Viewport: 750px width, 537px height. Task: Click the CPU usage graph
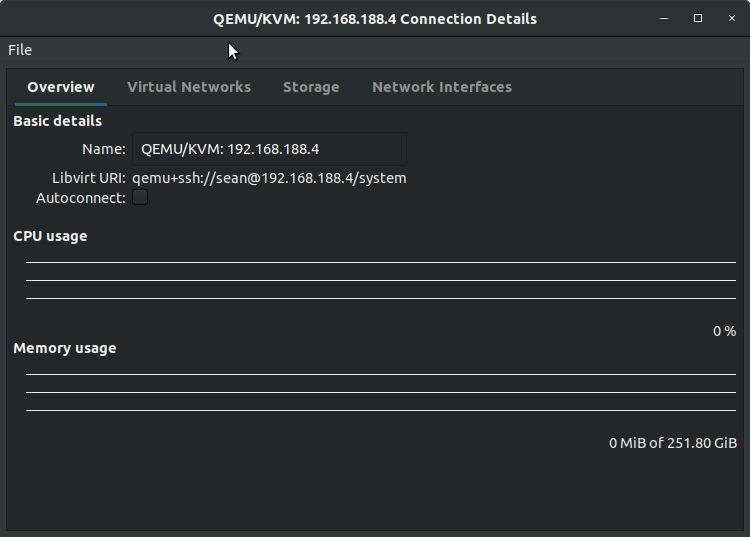coord(381,280)
